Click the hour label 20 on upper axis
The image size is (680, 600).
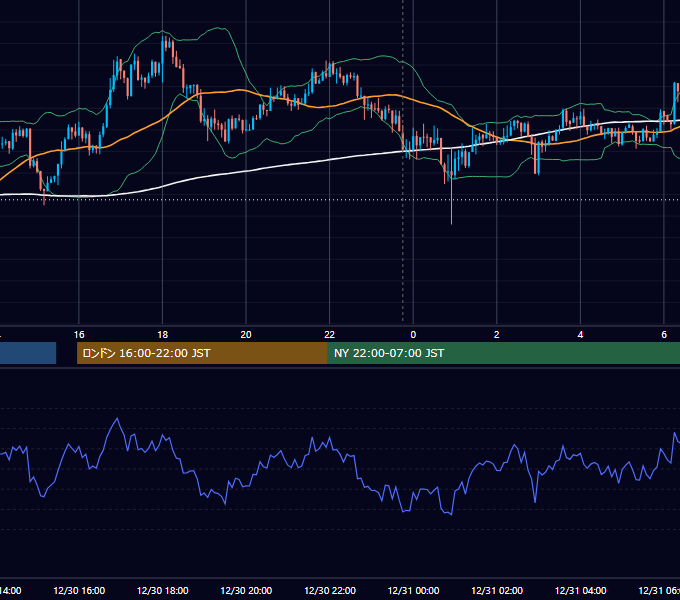(246, 335)
